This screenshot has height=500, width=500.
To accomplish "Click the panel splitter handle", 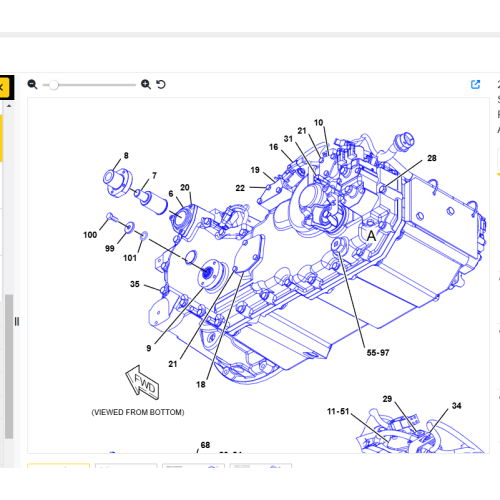I will 17,321.
